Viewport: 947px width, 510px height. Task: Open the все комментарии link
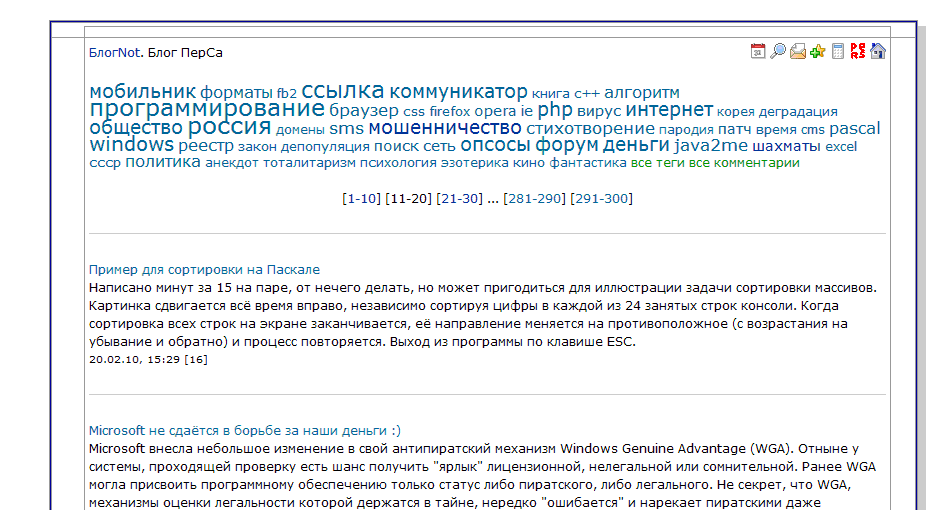[x=744, y=163]
